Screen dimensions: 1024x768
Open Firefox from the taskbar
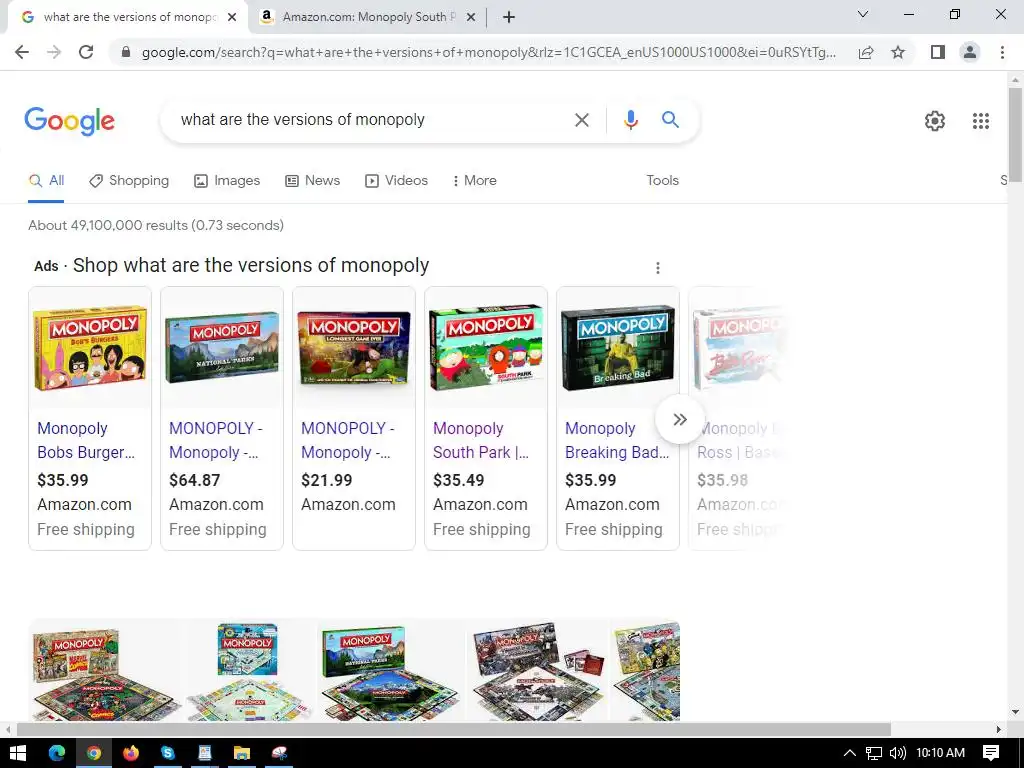pyautogui.click(x=131, y=753)
